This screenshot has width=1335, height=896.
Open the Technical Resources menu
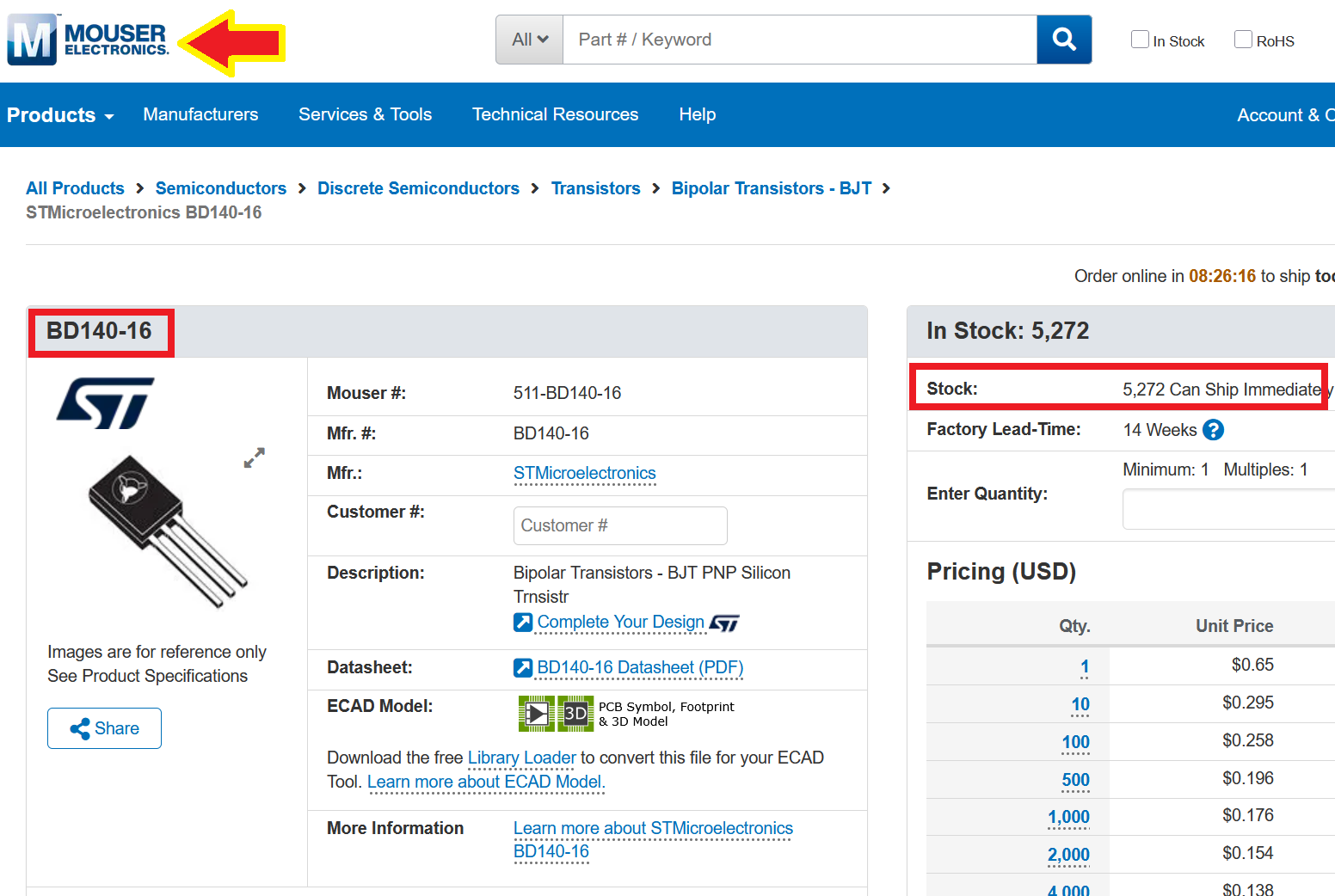tap(555, 114)
